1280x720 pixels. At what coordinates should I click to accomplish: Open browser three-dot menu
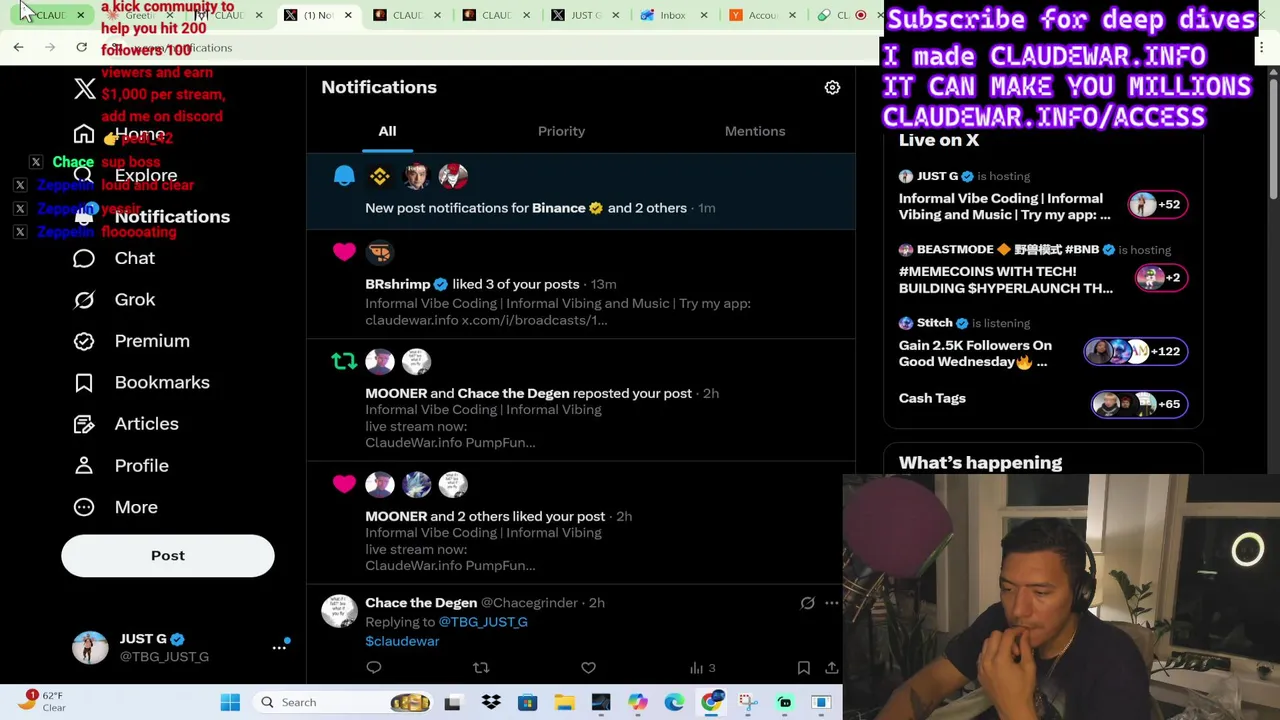click(x=1261, y=47)
